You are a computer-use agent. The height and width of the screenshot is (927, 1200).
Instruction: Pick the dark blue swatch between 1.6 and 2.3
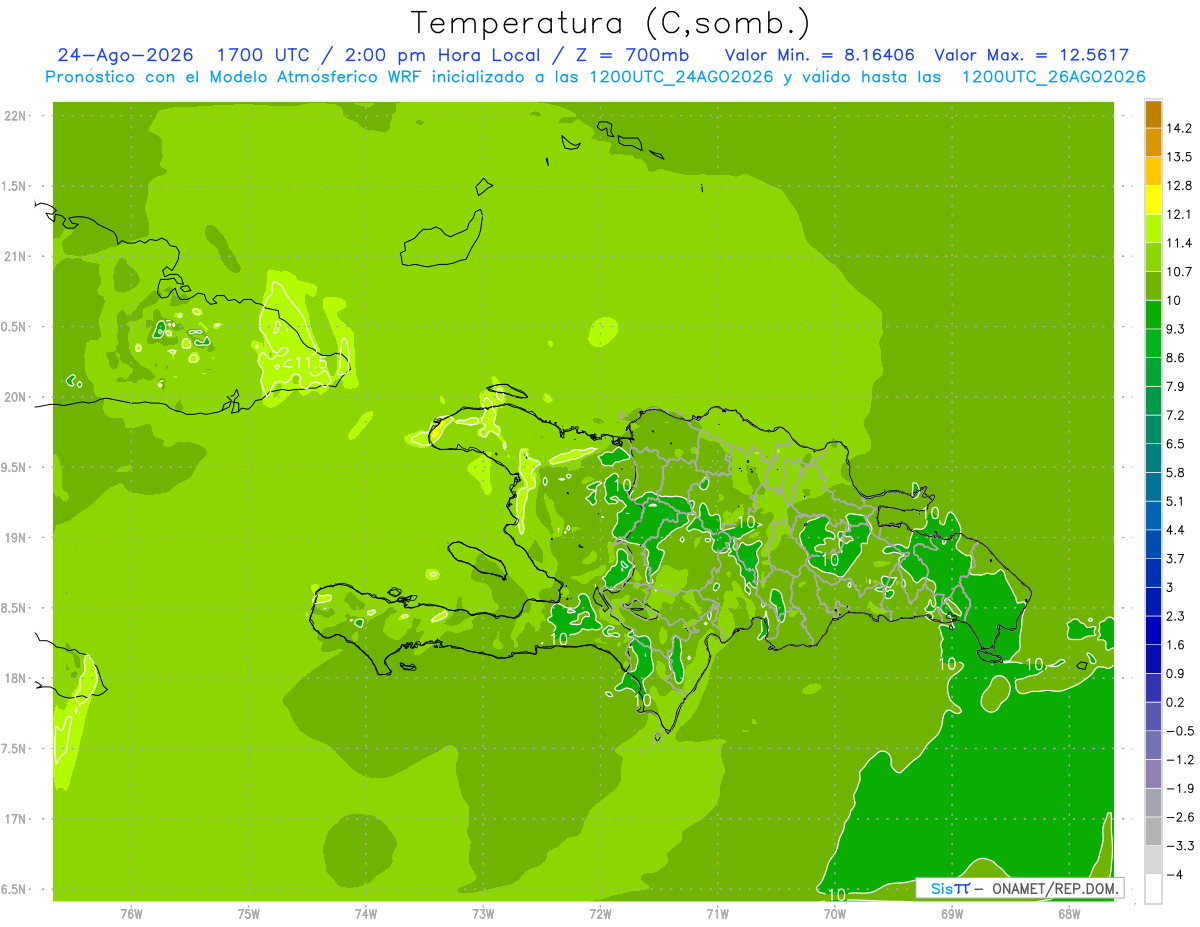coord(1153,631)
